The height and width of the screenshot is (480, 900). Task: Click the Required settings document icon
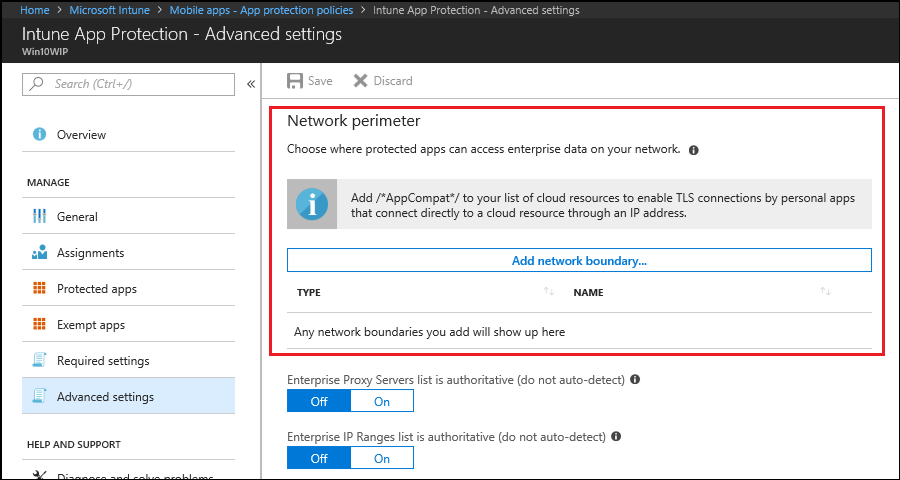[x=40, y=361]
